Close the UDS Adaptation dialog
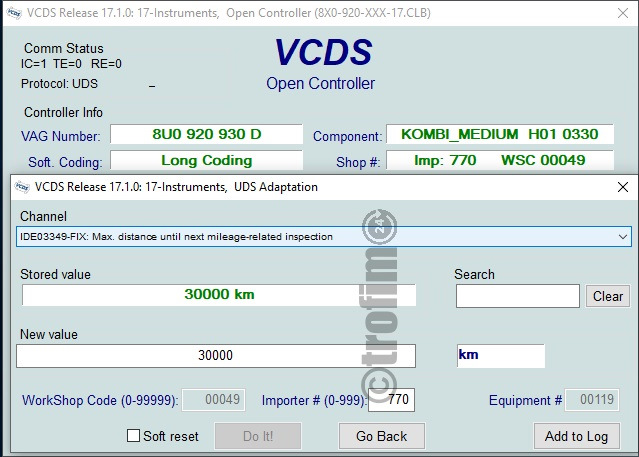This screenshot has height=457, width=639. coord(623,187)
